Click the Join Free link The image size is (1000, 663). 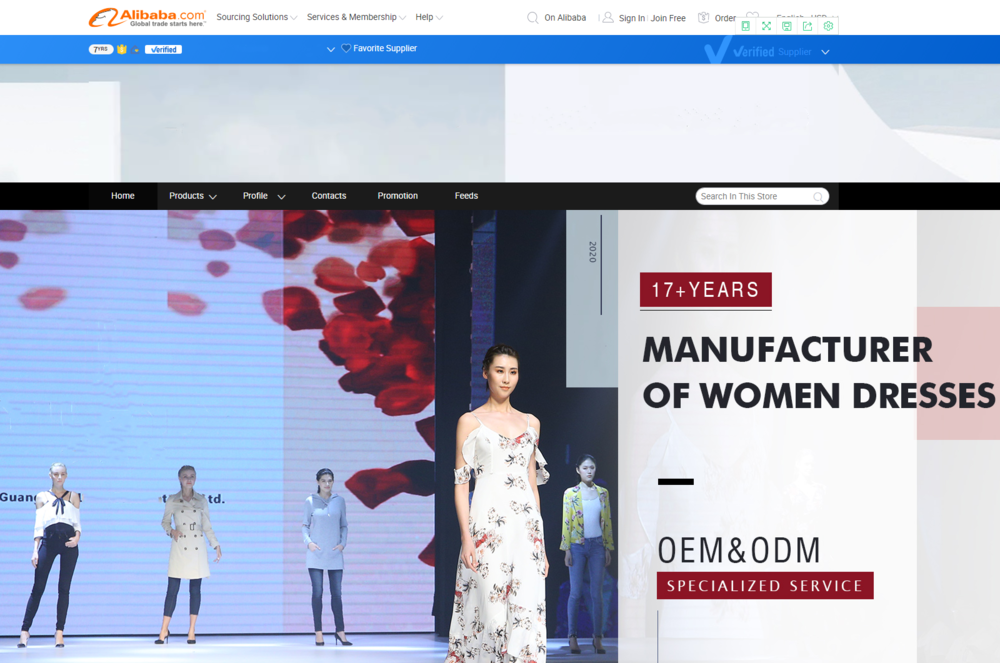point(668,18)
